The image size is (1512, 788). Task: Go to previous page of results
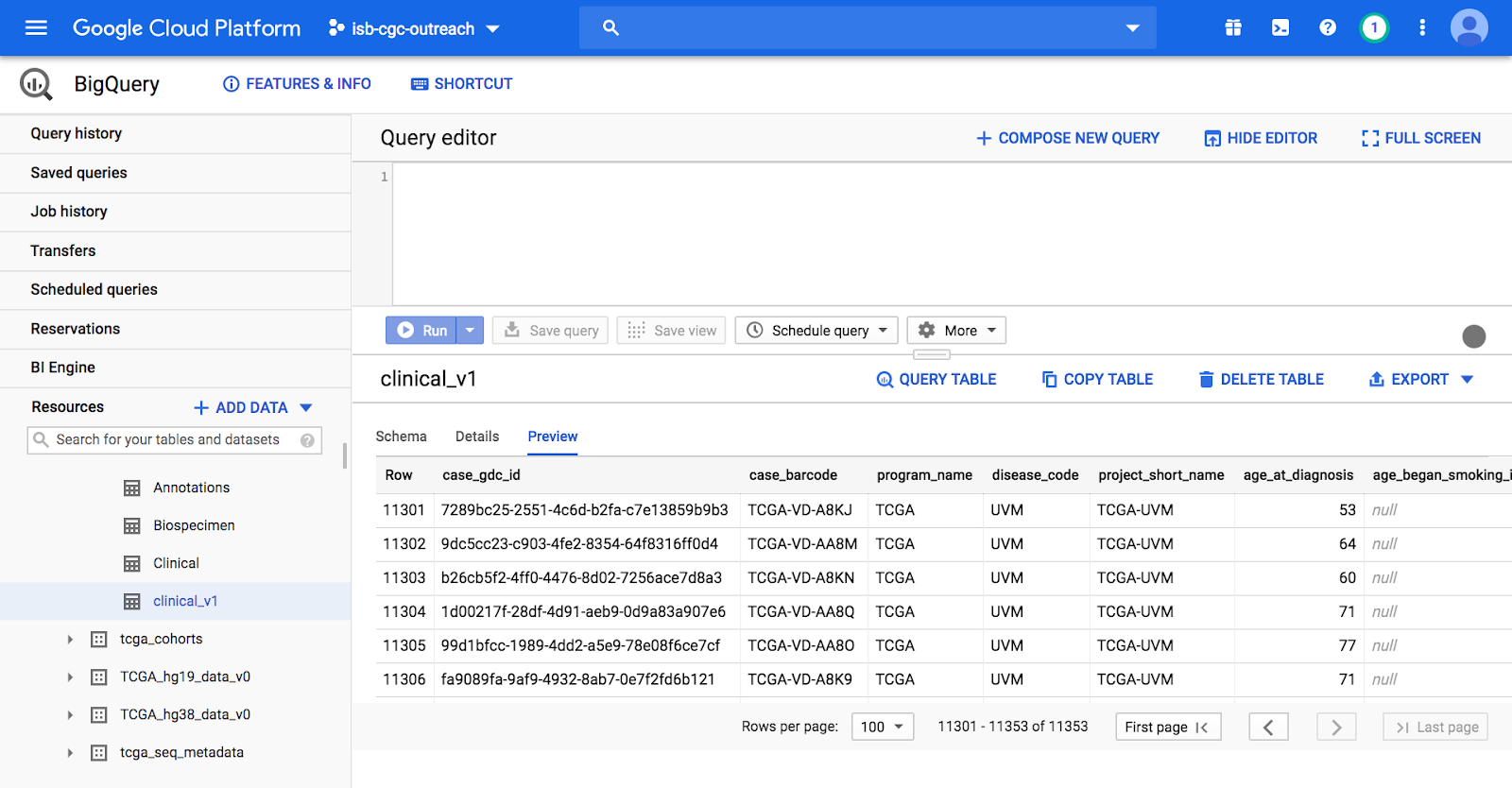(x=1268, y=727)
